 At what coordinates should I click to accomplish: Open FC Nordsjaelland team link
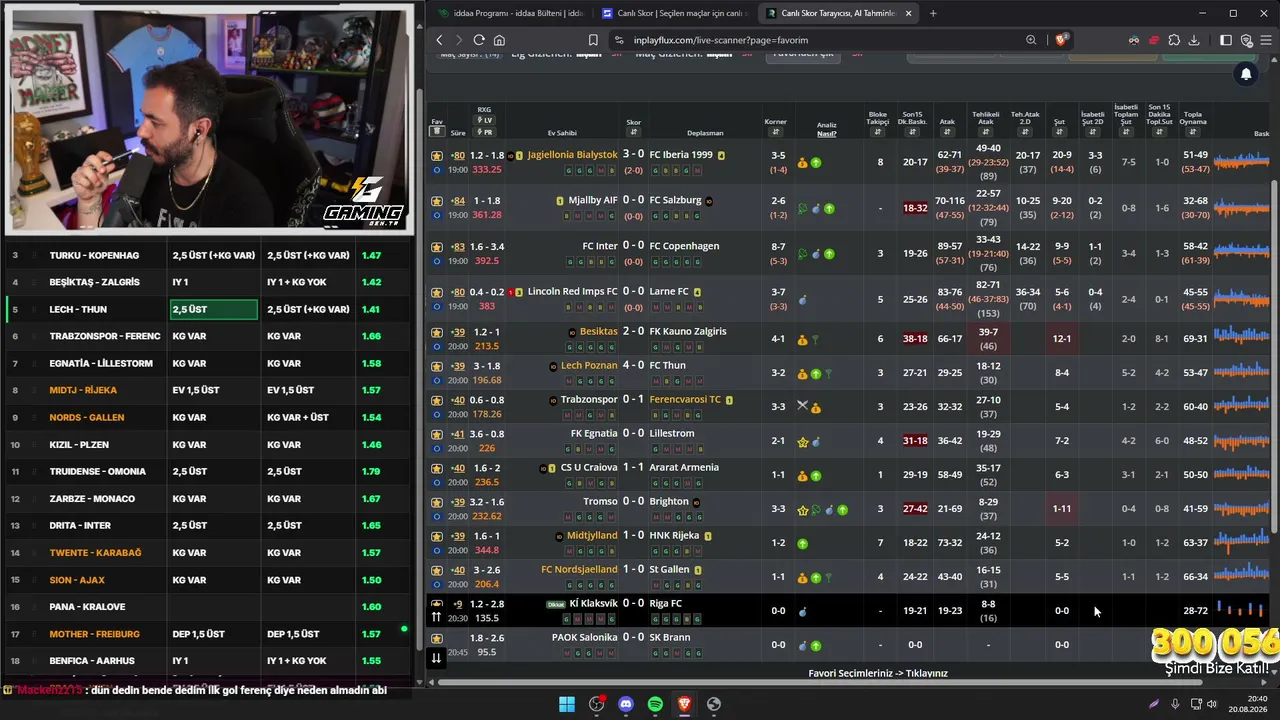[x=579, y=569]
